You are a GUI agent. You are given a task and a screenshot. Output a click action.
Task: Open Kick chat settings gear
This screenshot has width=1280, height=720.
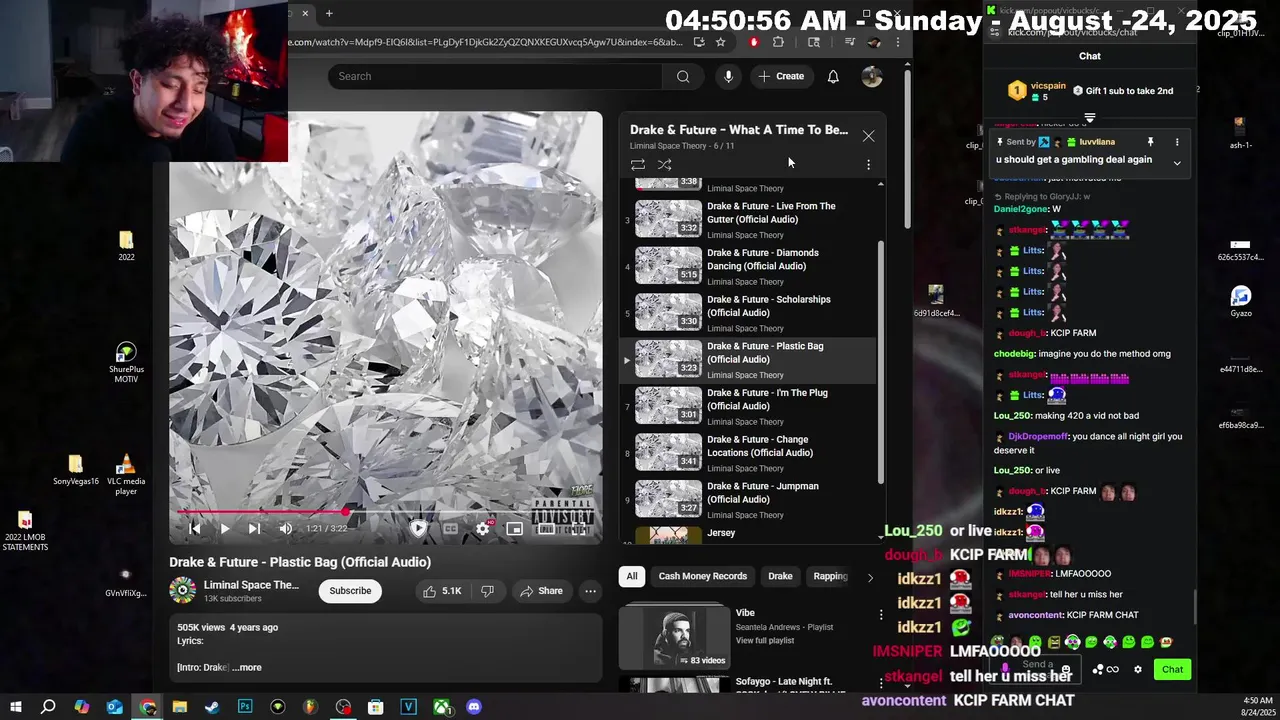pyautogui.click(x=1137, y=670)
